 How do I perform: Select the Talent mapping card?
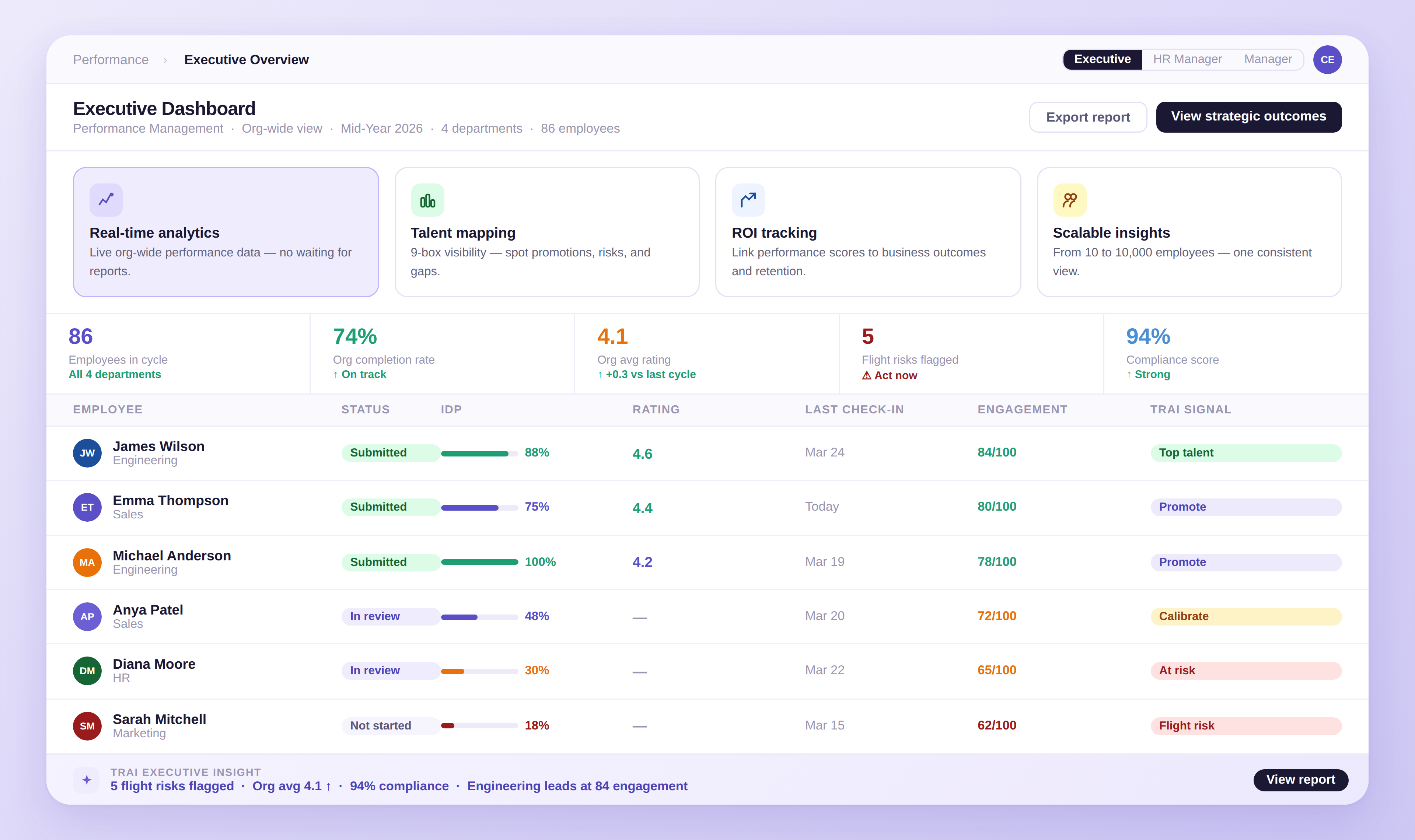coord(547,232)
